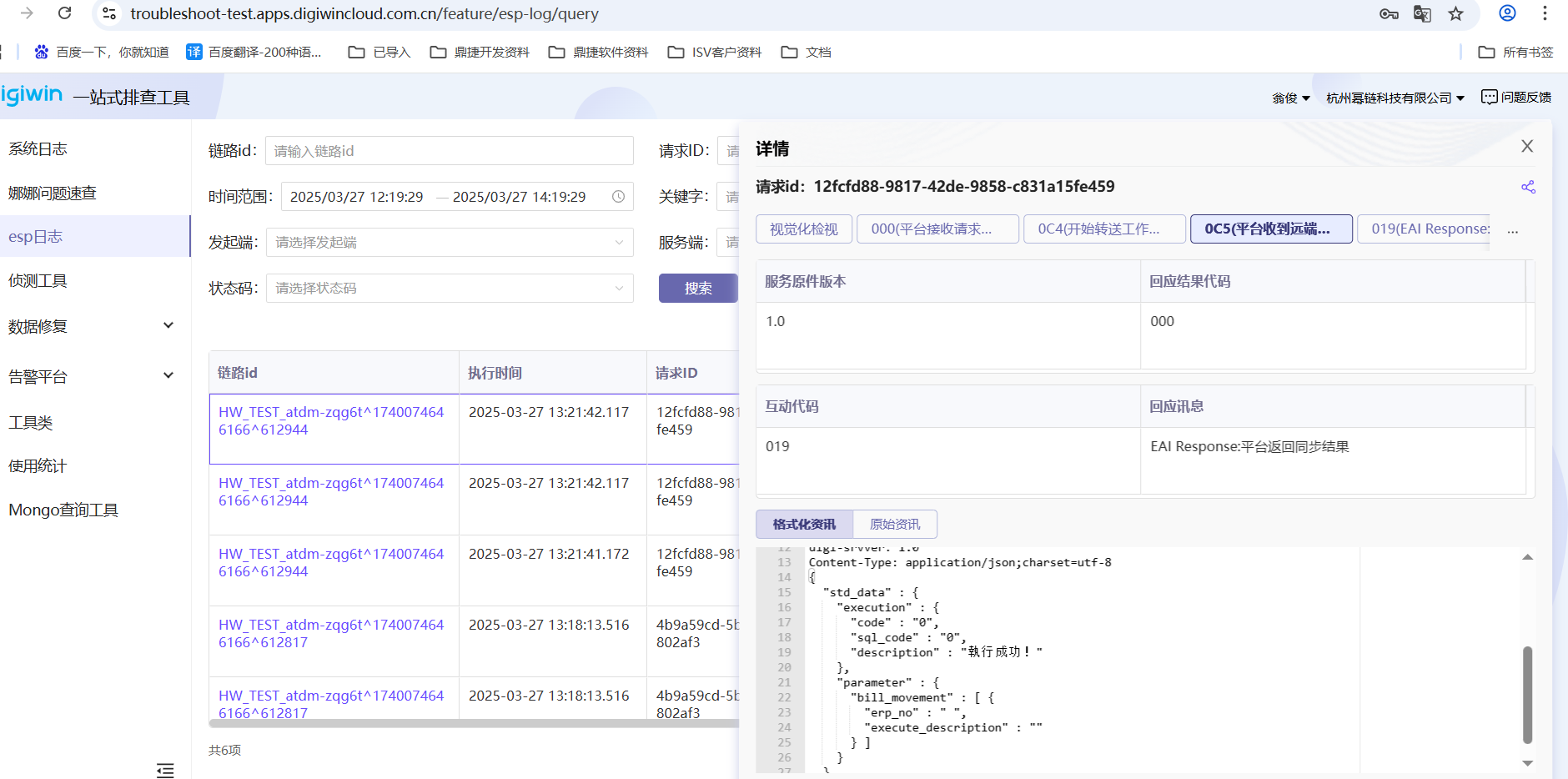This screenshot has width=1568, height=779.
Task: Click the browser address bar URL
Action: (364, 13)
